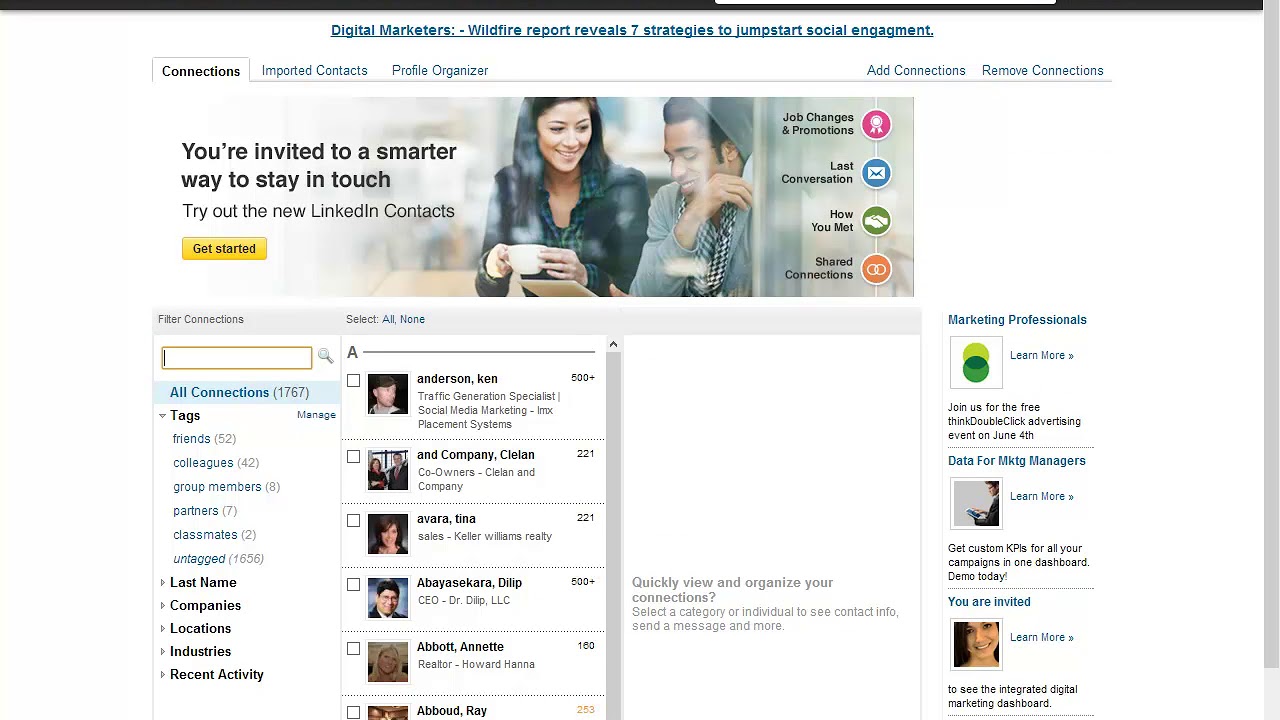This screenshot has height=720, width=1280.
Task: Open Dilip Abayasekara's profile photo
Action: tap(388, 598)
